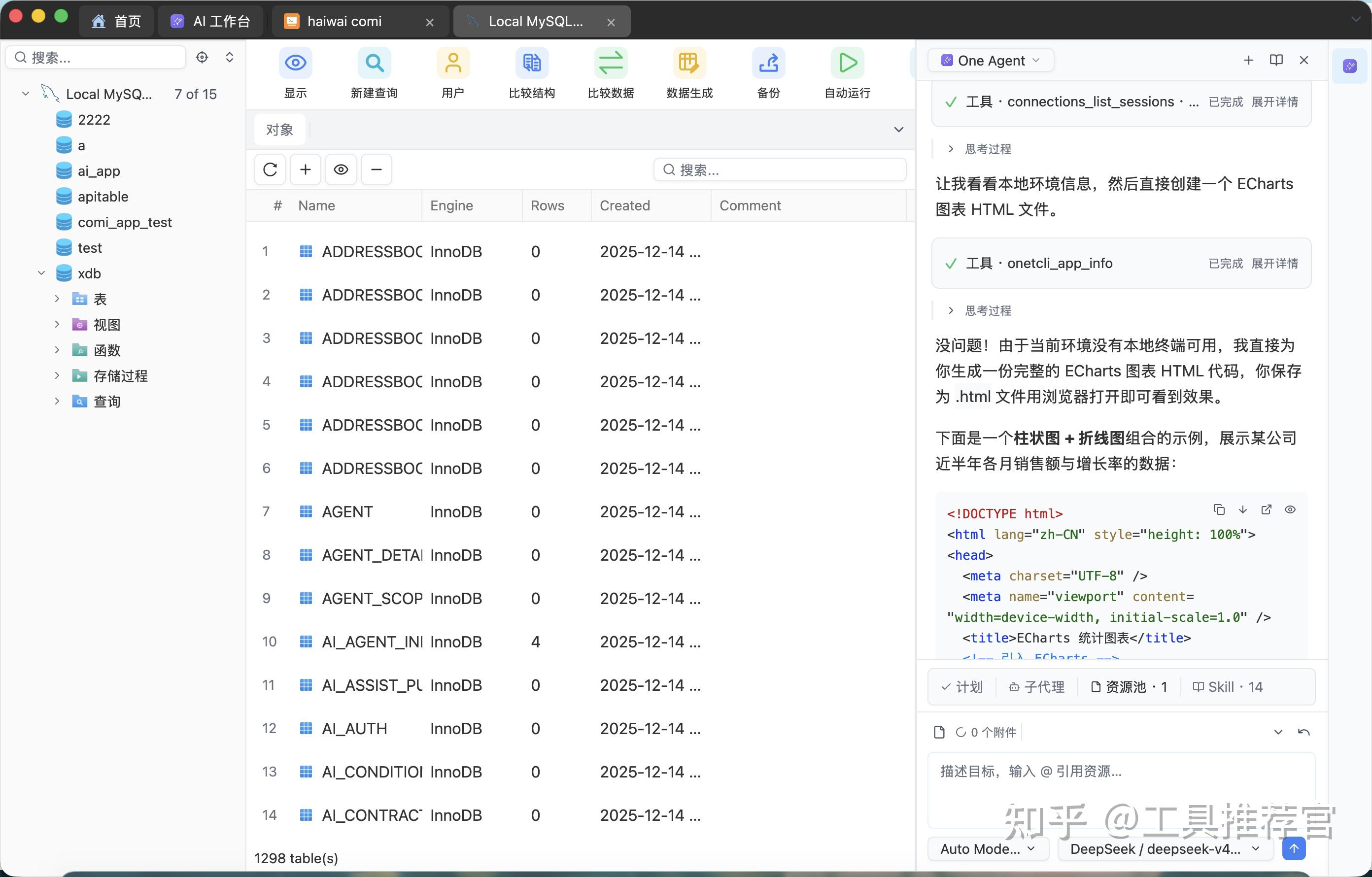Launch the 比较数据 (Compare Data) tool
This screenshot has height=877, width=1372.
tap(611, 63)
